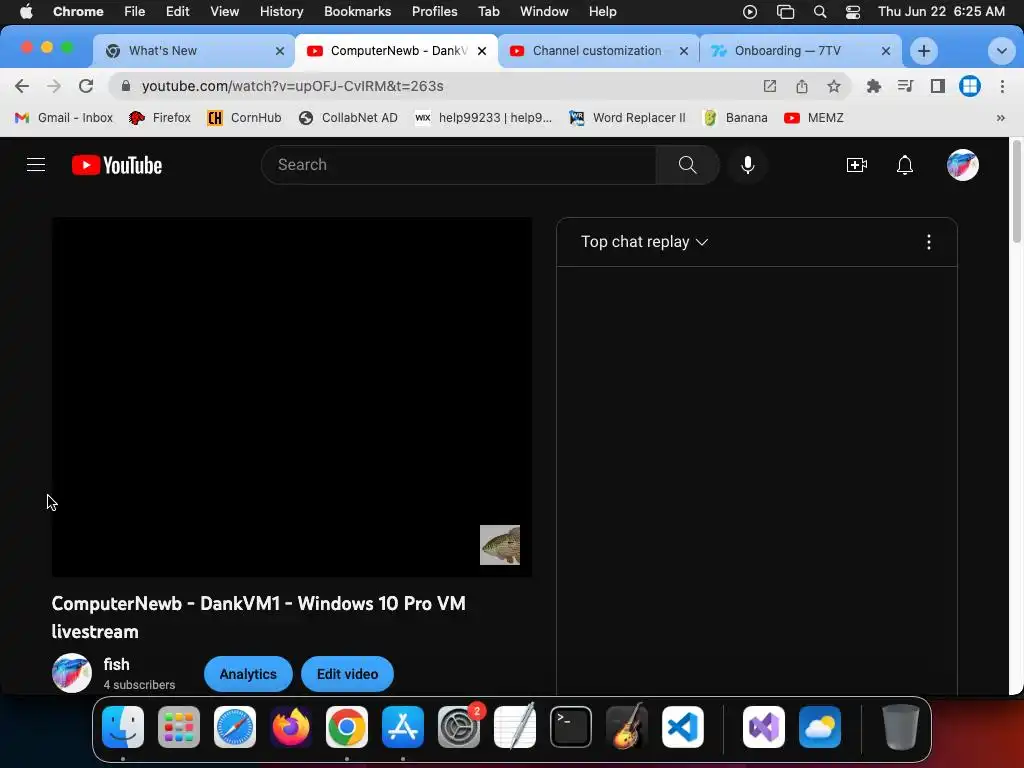Open live chat three-dot options menu
This screenshot has width=1024, height=768.
[x=929, y=242]
